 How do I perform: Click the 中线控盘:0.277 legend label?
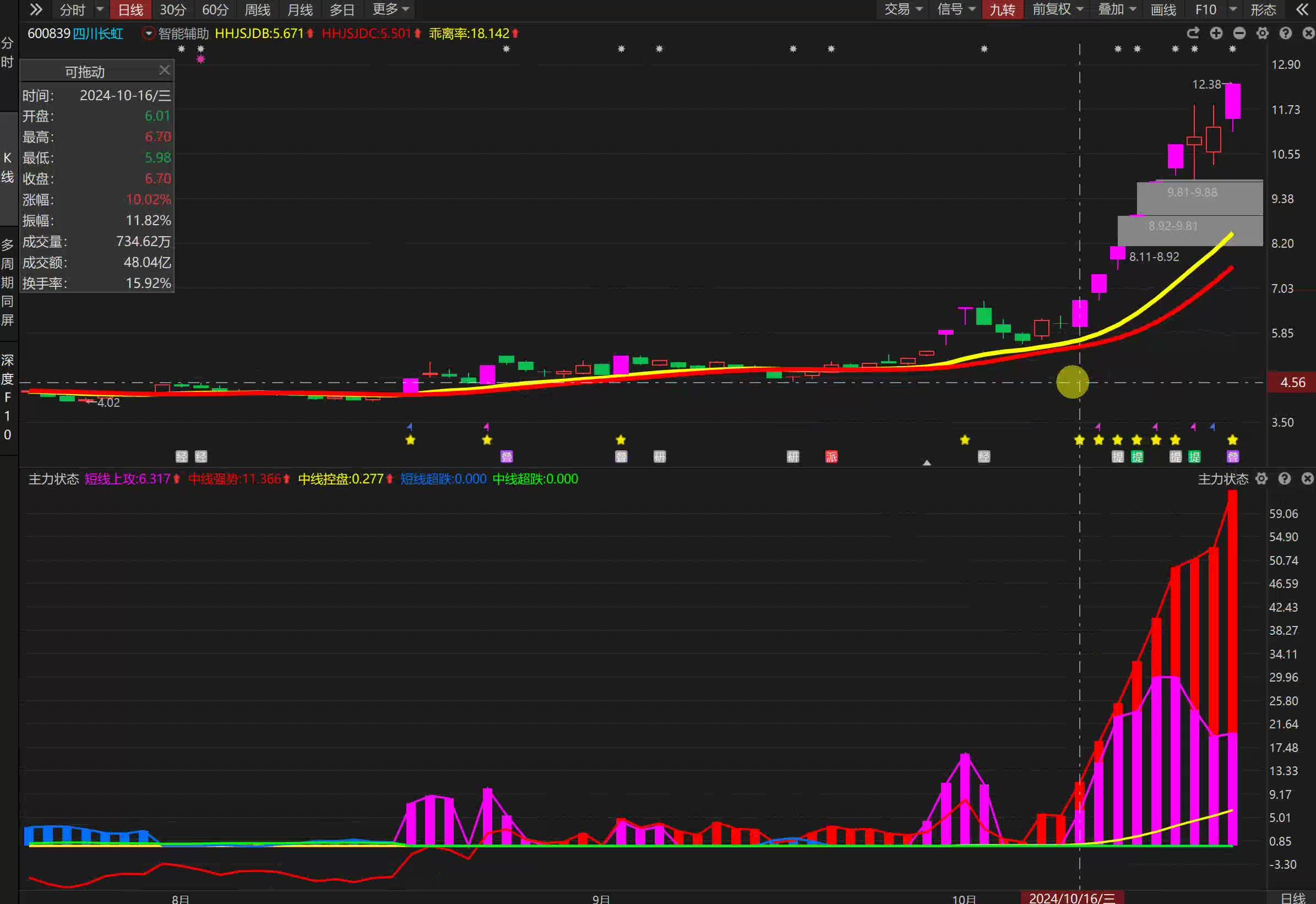341,479
